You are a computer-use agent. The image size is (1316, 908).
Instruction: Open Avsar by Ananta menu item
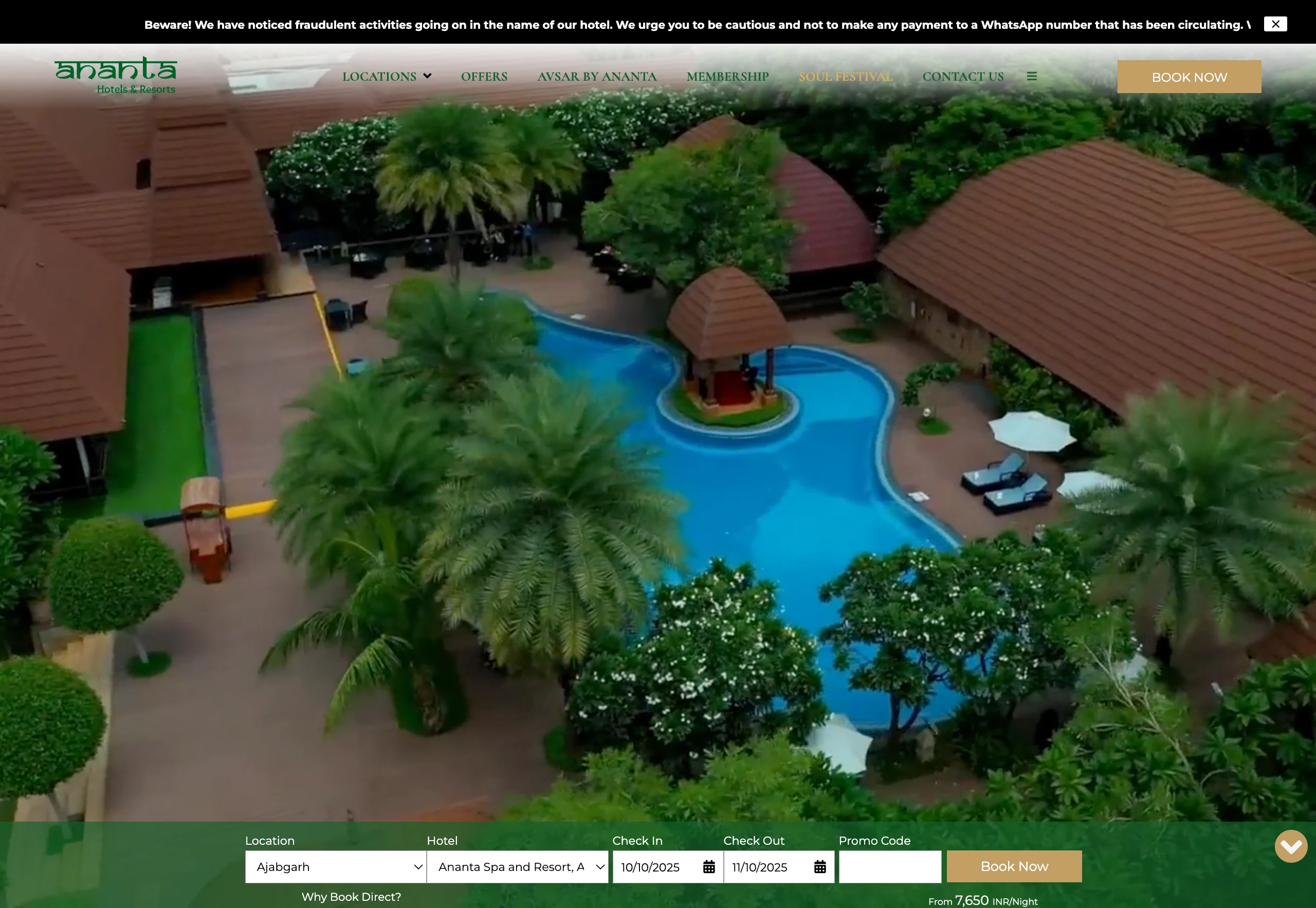tap(597, 76)
